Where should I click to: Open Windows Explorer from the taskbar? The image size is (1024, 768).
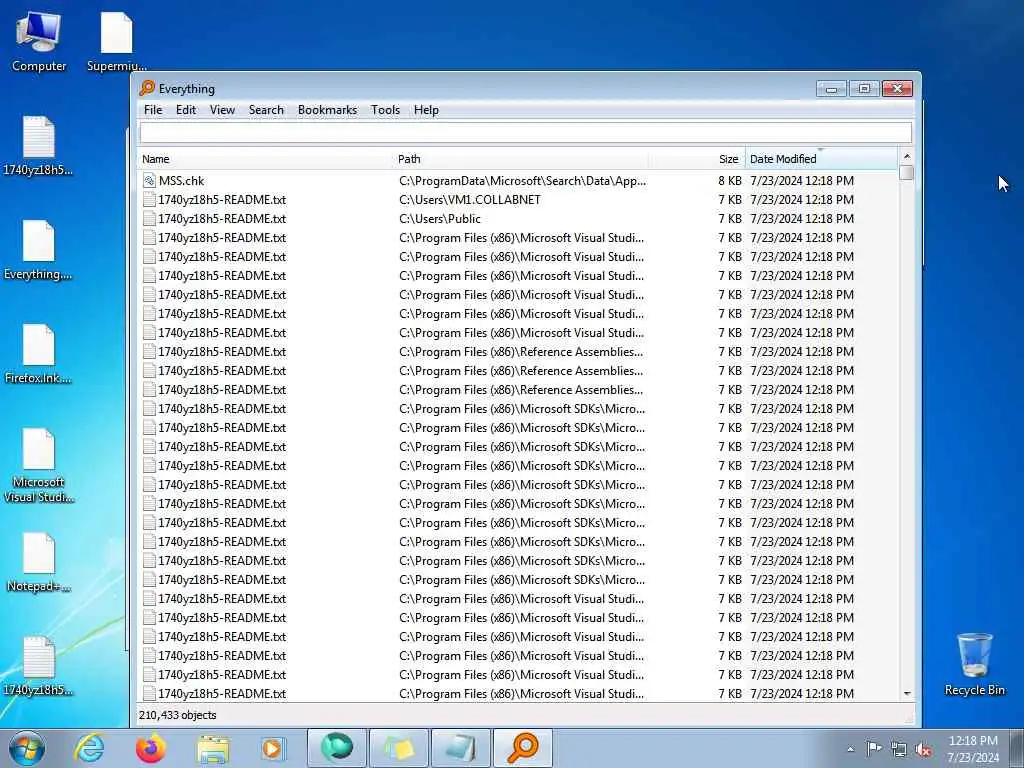213,749
